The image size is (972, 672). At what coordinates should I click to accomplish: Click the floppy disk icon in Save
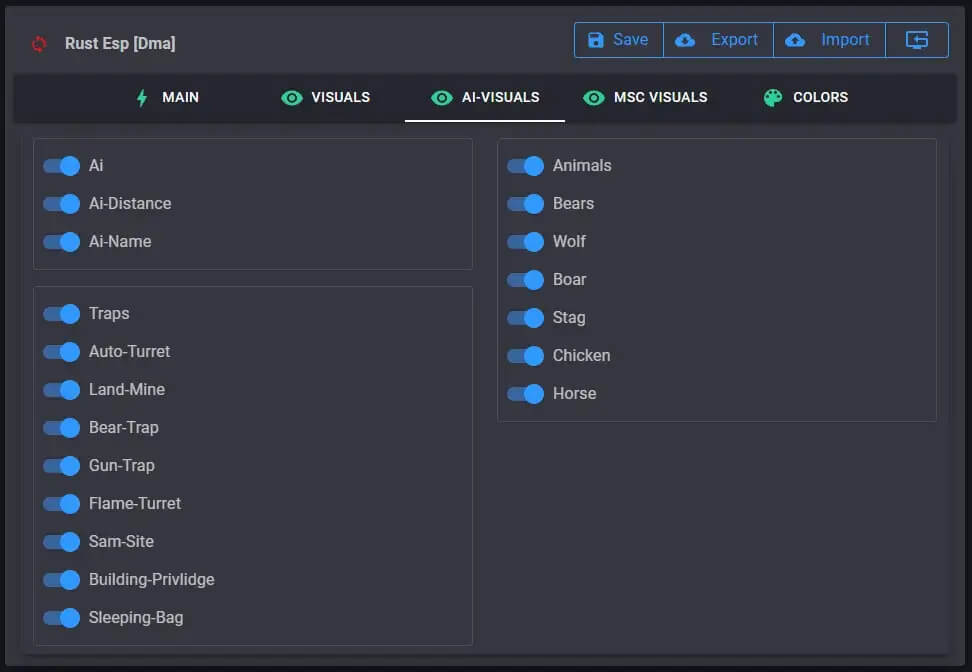(x=596, y=40)
